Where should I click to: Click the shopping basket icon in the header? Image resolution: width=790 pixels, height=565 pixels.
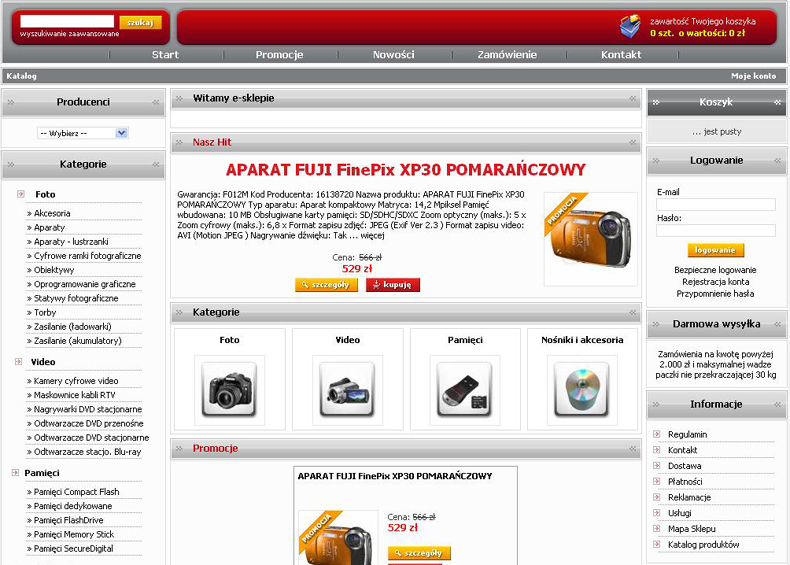pyautogui.click(x=630, y=26)
